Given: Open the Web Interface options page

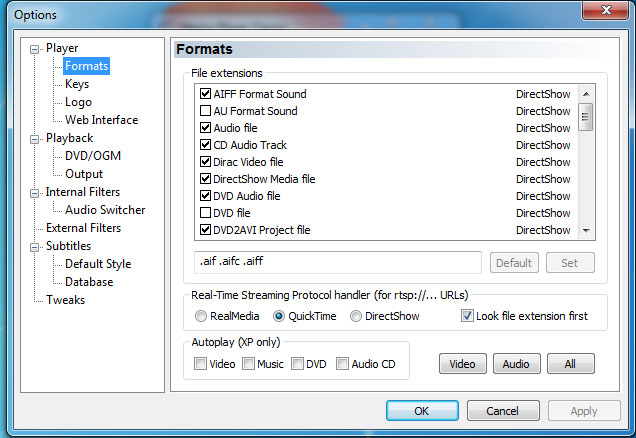Looking at the screenshot, I should (x=101, y=120).
